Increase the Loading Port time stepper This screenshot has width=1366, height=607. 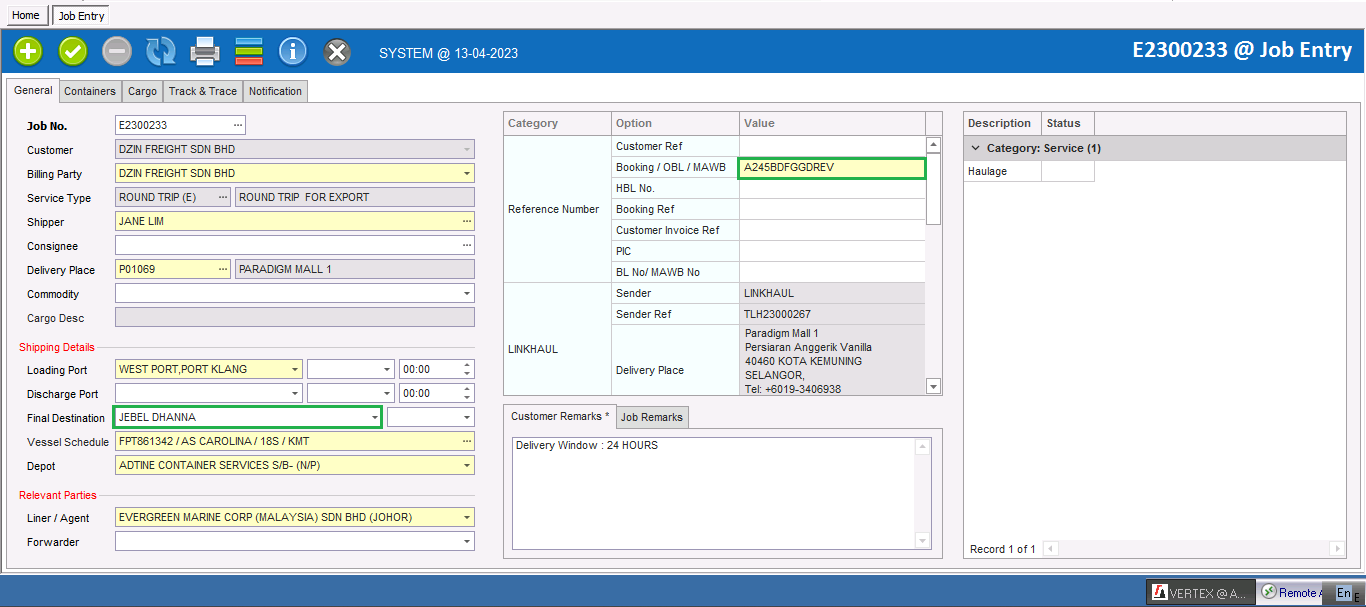pyautogui.click(x=467, y=364)
